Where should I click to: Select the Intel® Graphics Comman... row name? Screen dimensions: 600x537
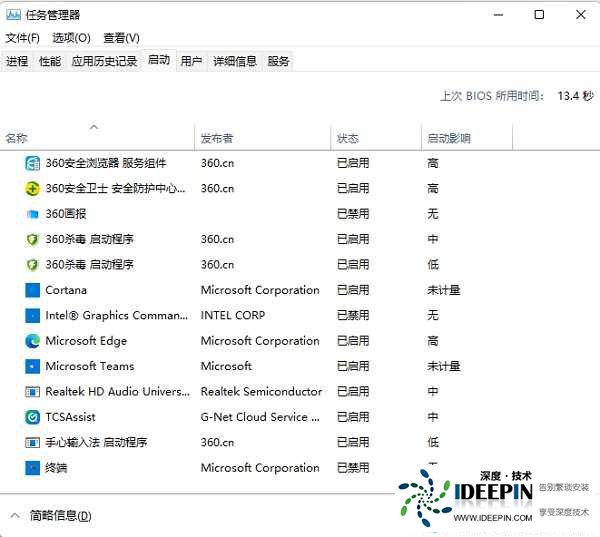click(x=117, y=315)
